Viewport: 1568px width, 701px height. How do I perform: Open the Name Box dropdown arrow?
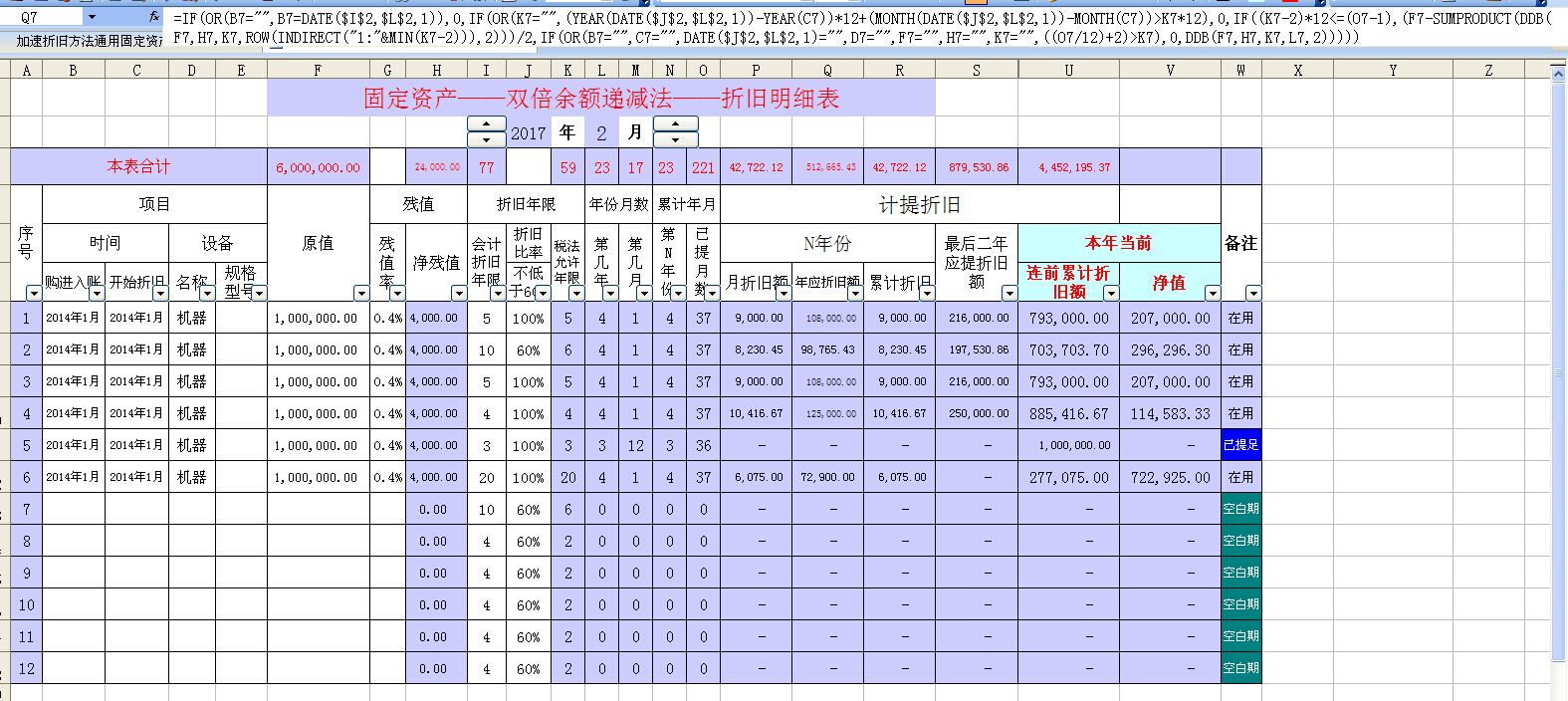[x=93, y=18]
